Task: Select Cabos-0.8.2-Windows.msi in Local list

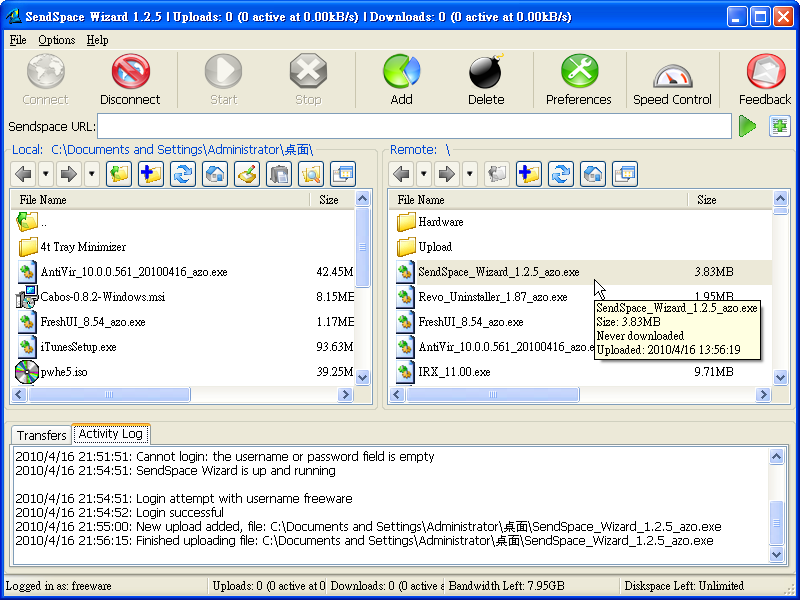Action: coord(183,297)
